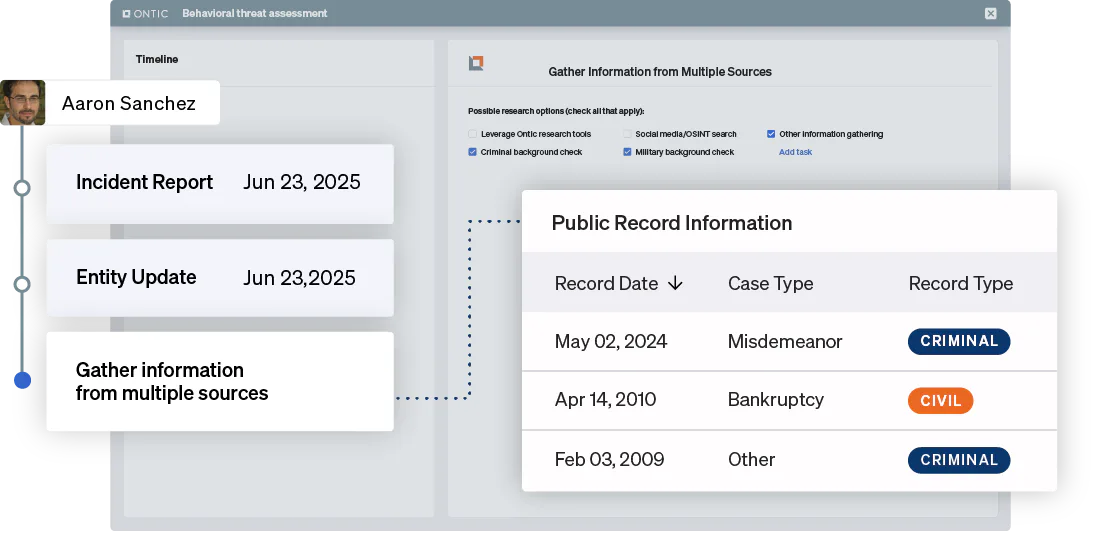Viewport: 1100px width, 534px height.
Task: Close the Behavioral threat assessment window
Action: pyautogui.click(x=990, y=13)
